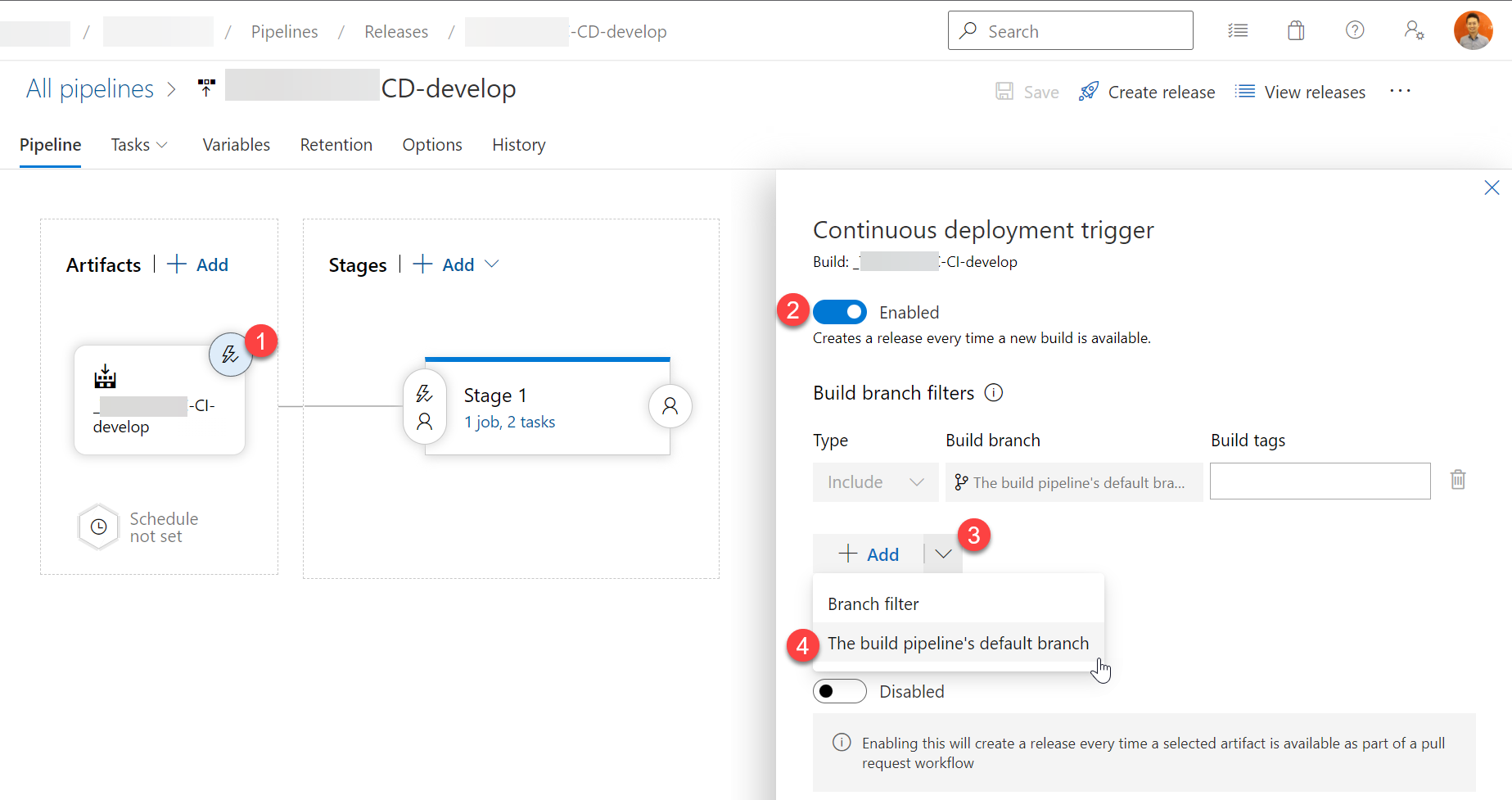Select the Pipeline tab

[50, 145]
